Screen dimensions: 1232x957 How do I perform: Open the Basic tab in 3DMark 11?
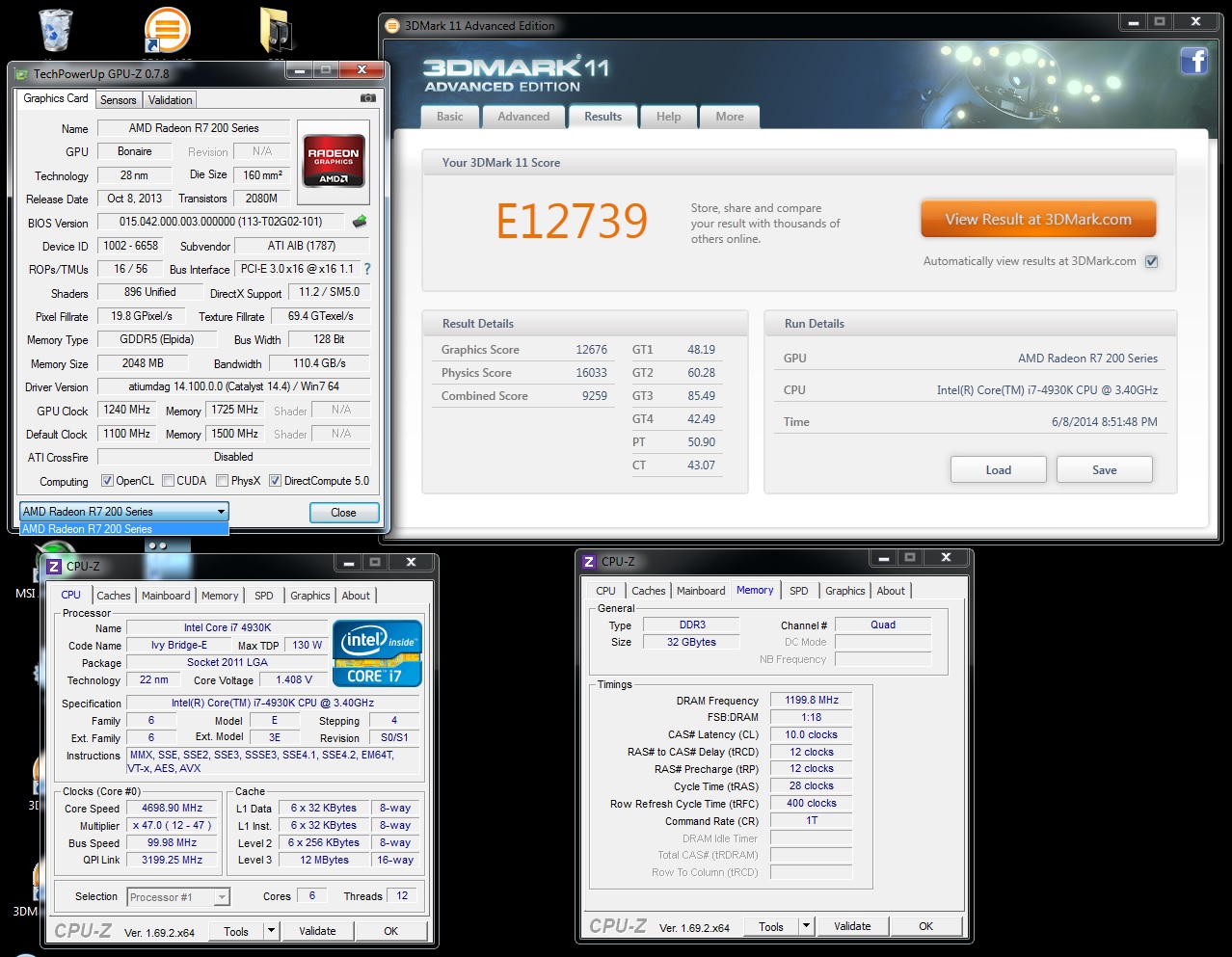pos(450,117)
